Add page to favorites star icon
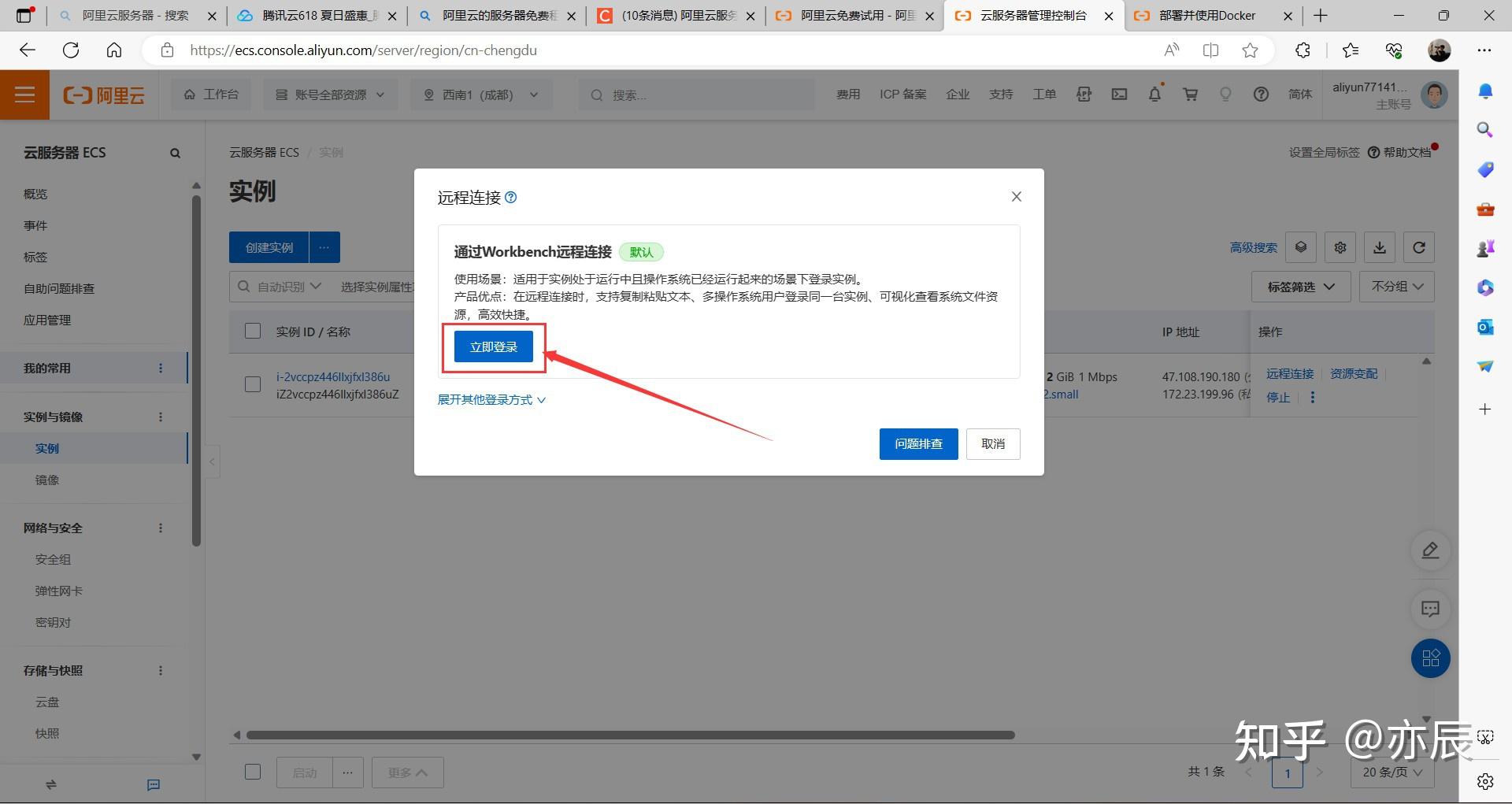1512x804 pixels. coord(1250,50)
